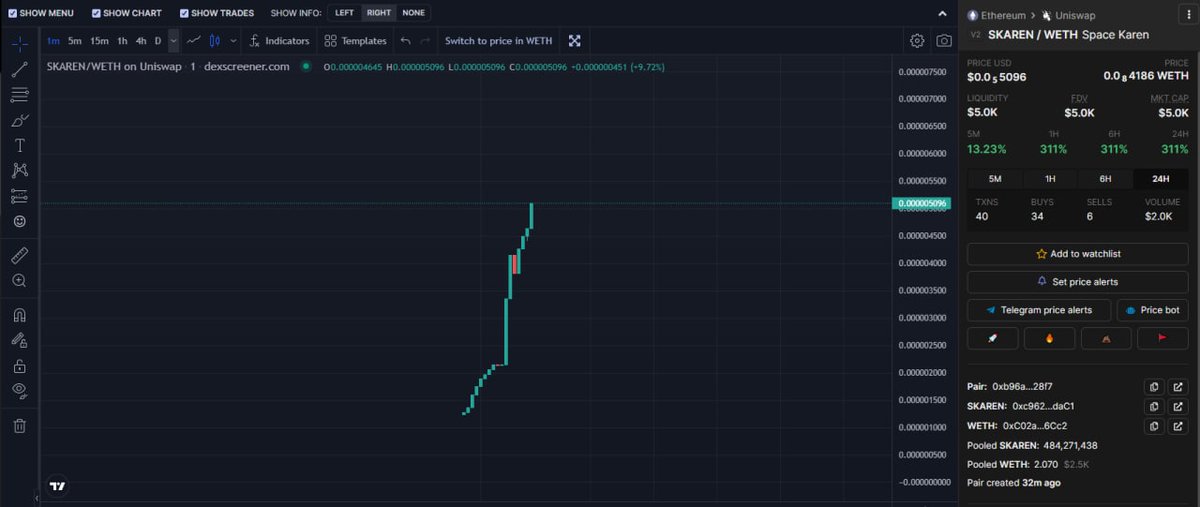Image resolution: width=1200 pixels, height=507 pixels.
Task: Select the 5M stats tab
Action: (x=995, y=179)
